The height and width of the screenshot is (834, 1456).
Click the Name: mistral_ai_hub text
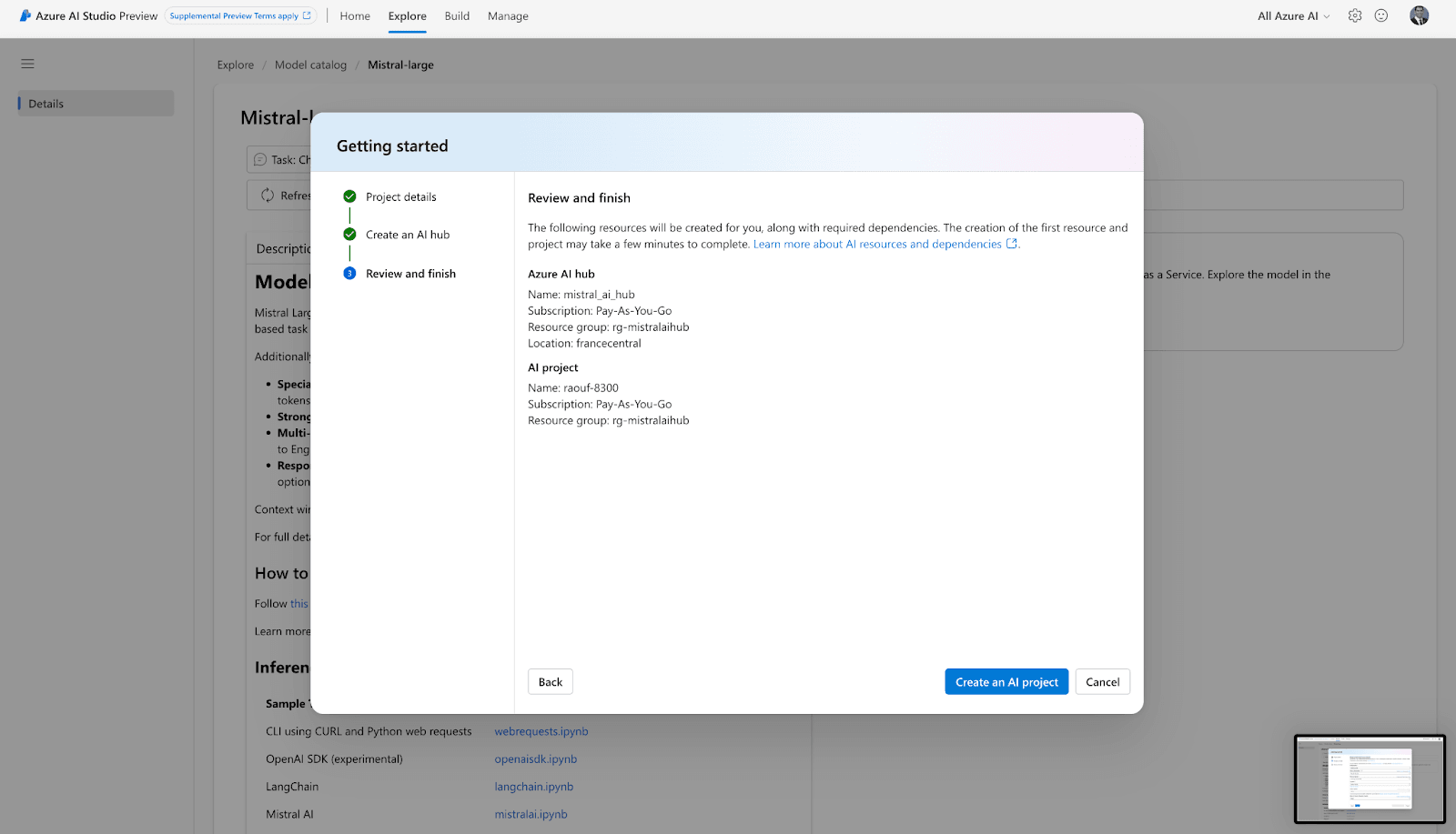pyautogui.click(x=581, y=295)
